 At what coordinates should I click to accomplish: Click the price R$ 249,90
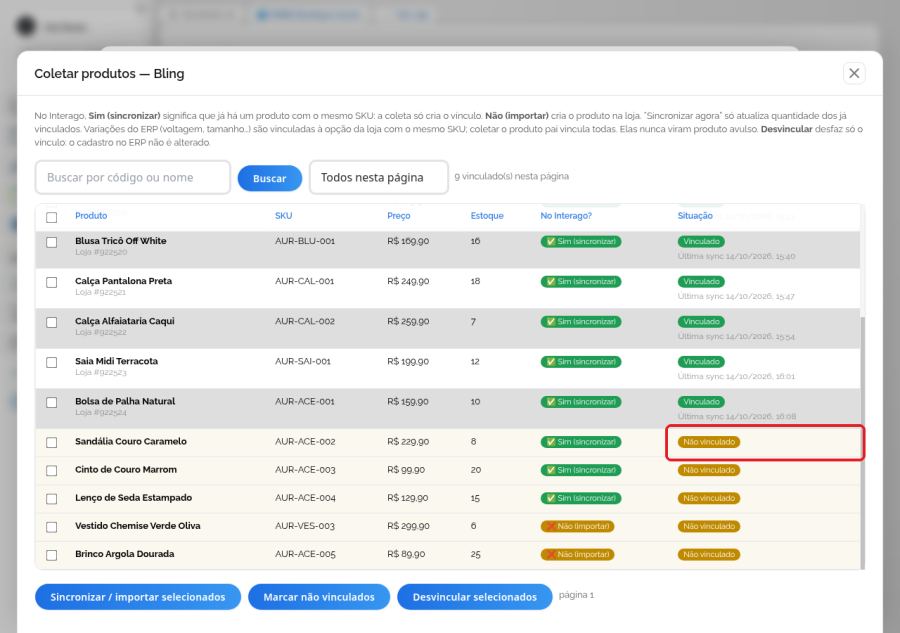tap(408, 281)
